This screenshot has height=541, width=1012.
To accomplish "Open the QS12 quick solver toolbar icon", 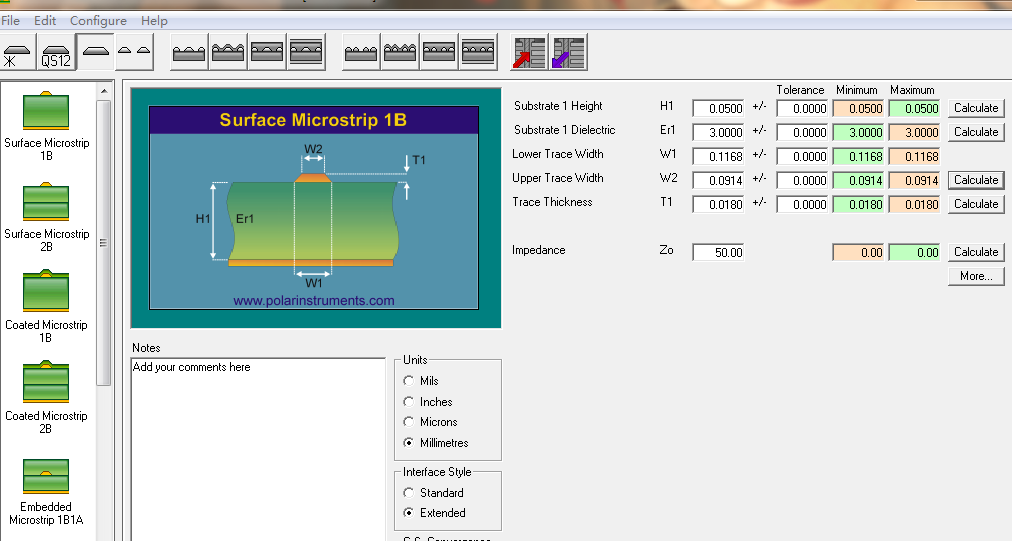I will pos(56,52).
